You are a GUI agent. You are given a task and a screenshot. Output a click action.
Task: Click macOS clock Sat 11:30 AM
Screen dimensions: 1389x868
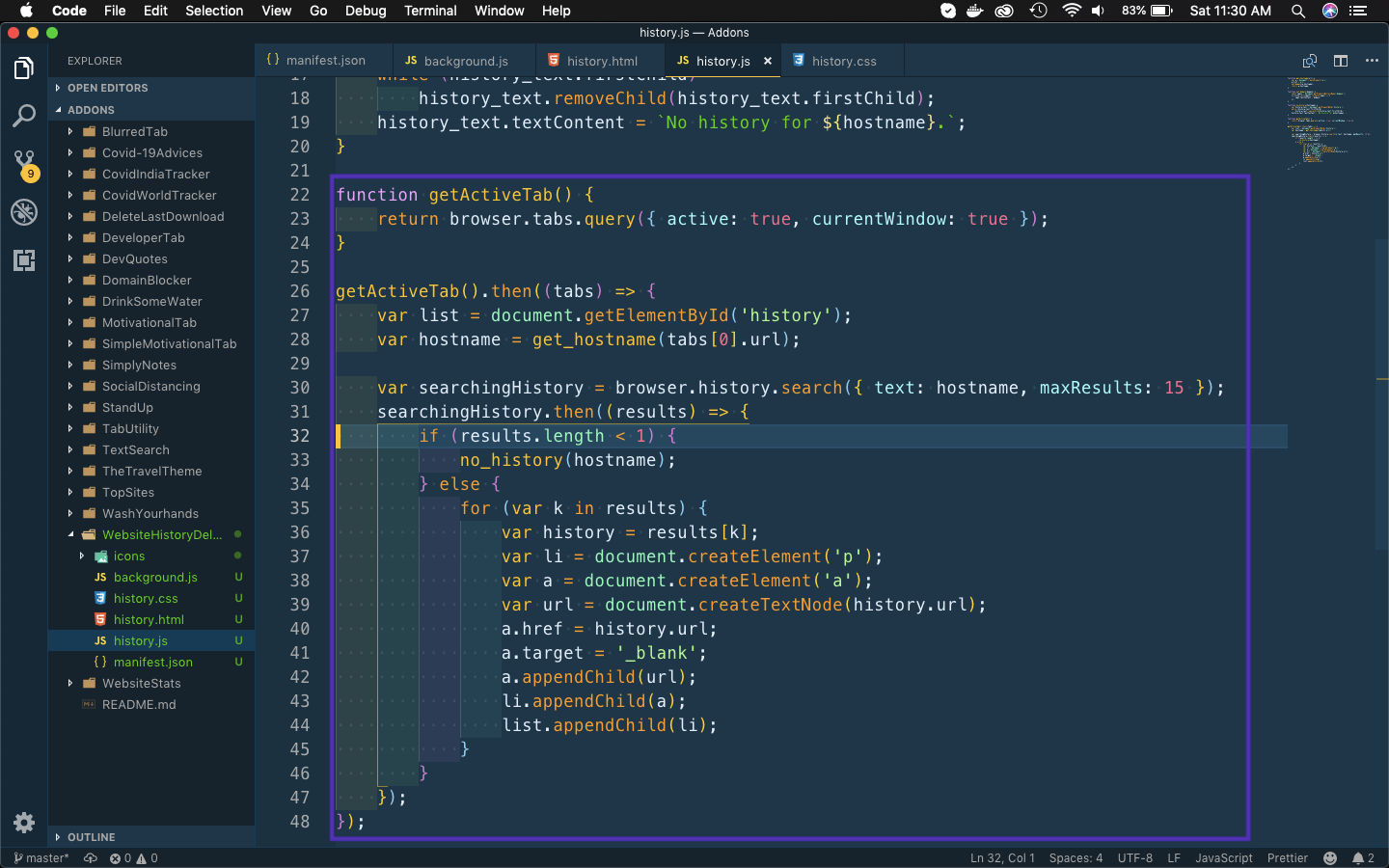point(1230,11)
